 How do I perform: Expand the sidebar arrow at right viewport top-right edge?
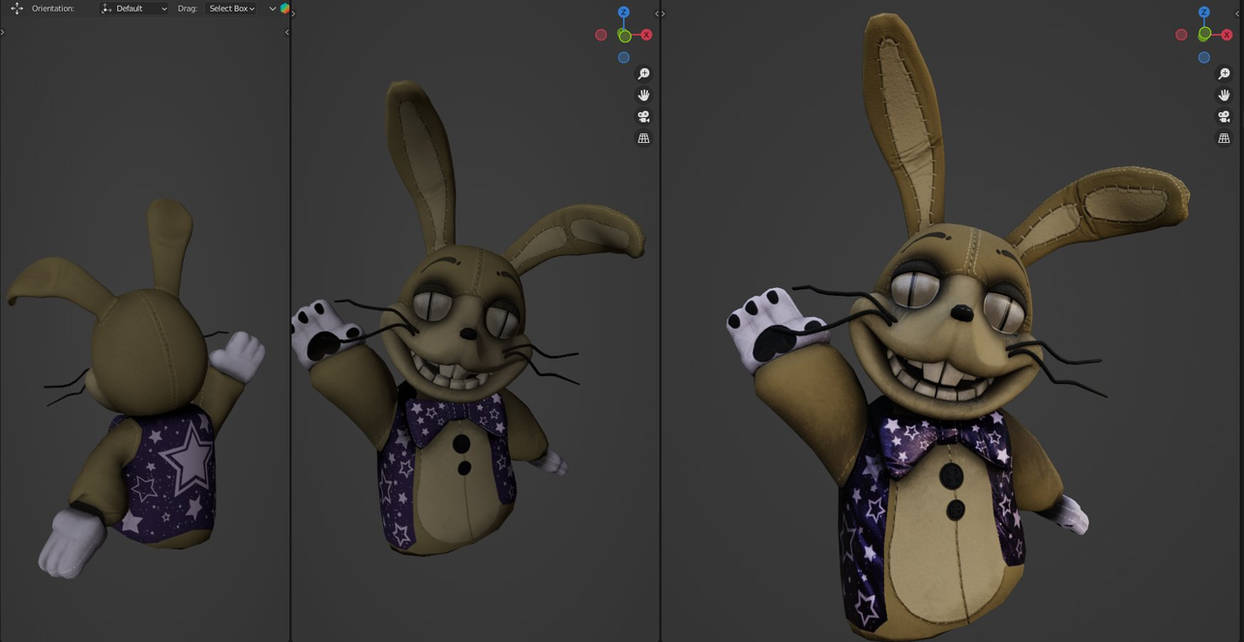[x=1239, y=14]
